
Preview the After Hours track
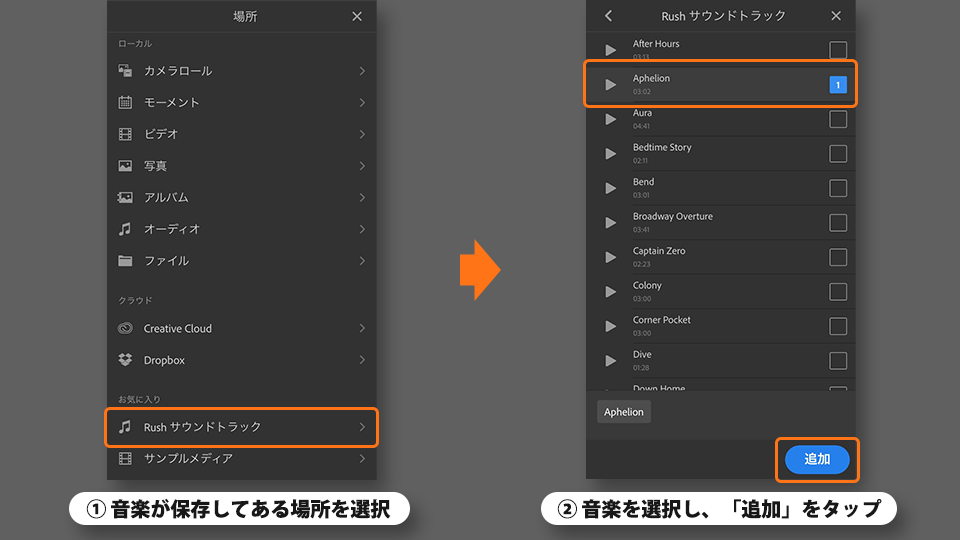tap(610, 50)
